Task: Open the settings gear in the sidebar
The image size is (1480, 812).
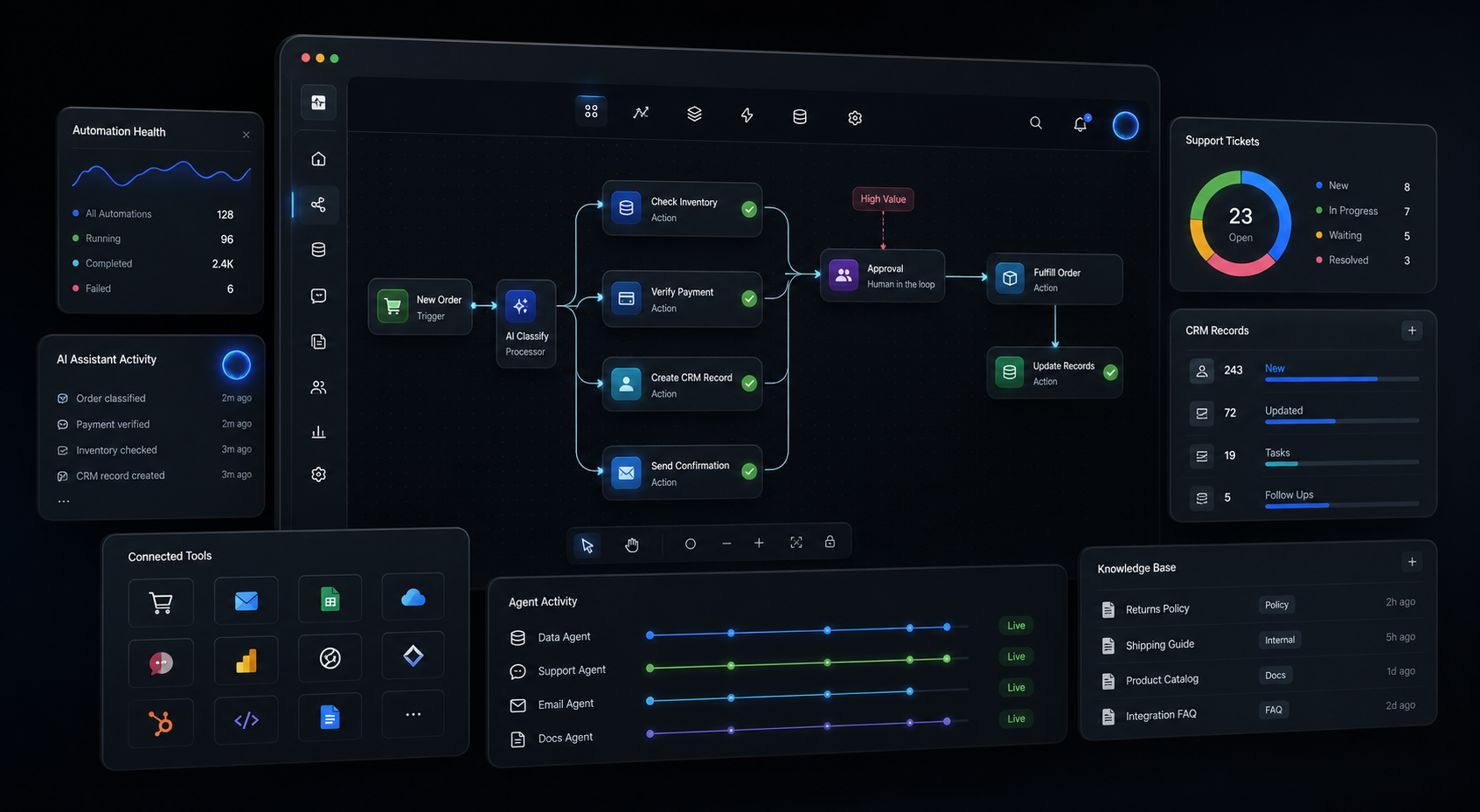Action: pyautogui.click(x=318, y=475)
